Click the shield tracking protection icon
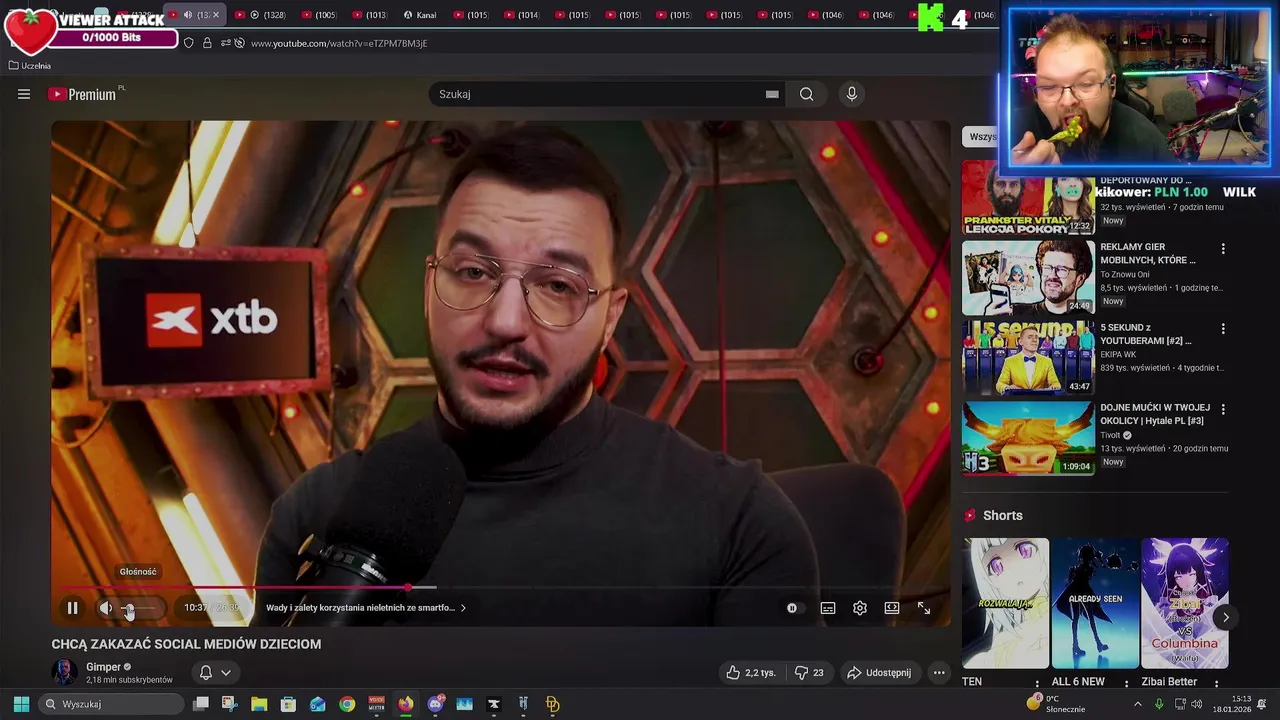 click(189, 43)
